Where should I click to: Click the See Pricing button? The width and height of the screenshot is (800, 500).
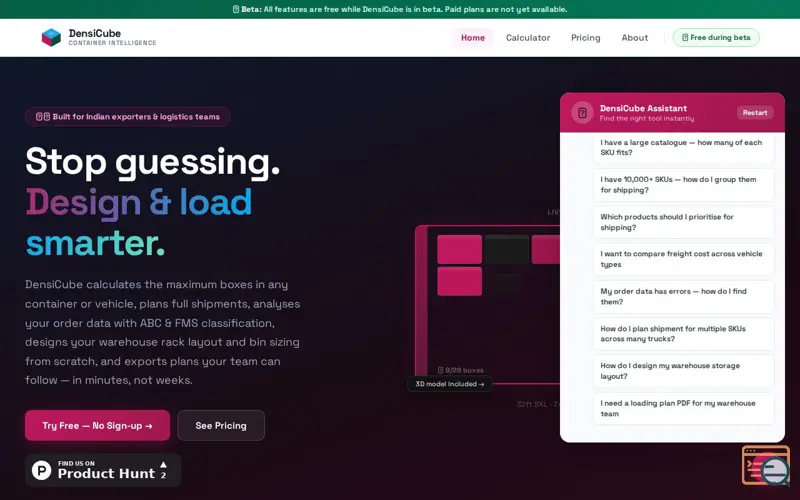tap(221, 426)
